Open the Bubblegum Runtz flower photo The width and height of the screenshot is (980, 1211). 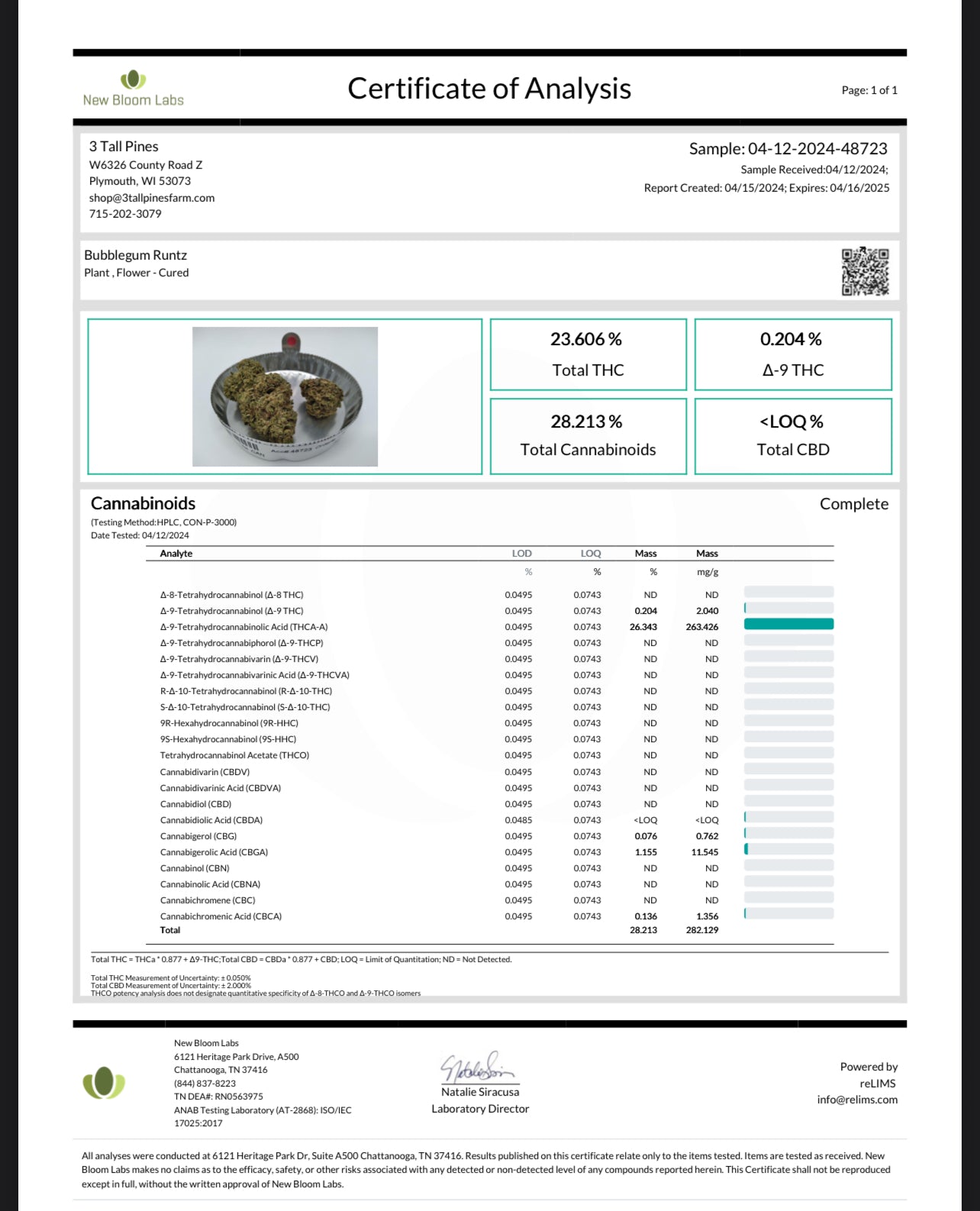[x=285, y=396]
